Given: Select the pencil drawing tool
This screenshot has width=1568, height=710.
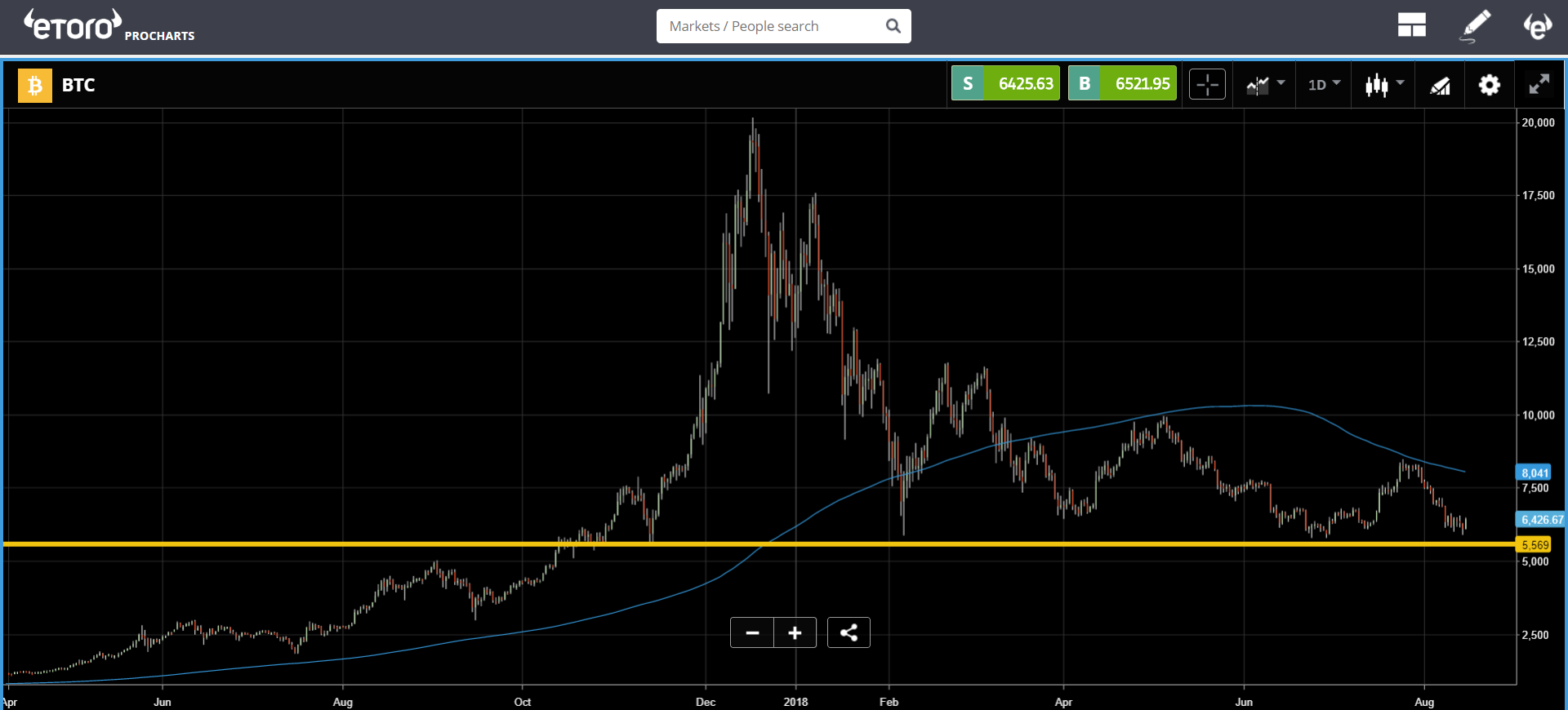Looking at the screenshot, I should coord(1475,25).
